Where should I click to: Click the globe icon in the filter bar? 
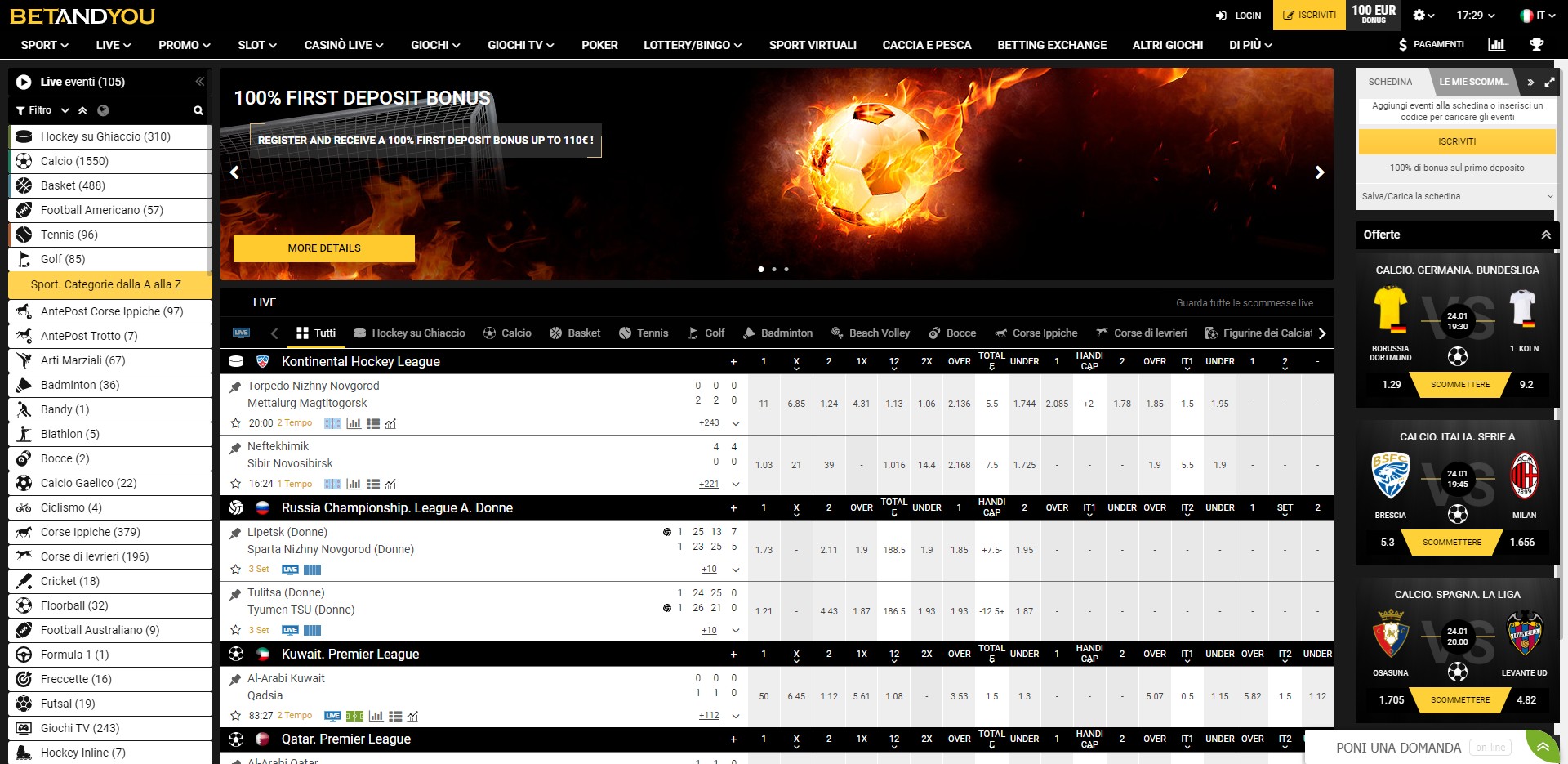tap(103, 110)
